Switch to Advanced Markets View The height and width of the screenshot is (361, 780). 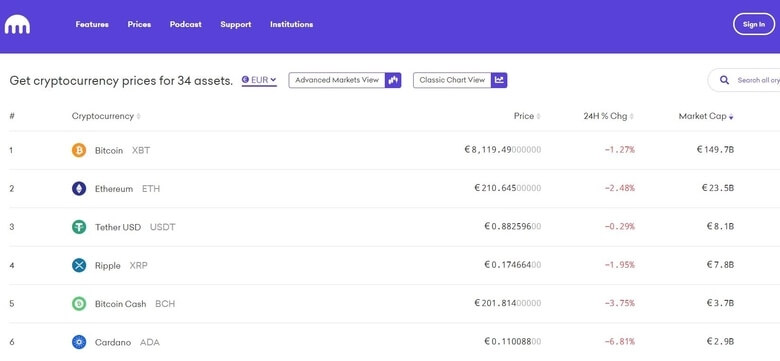pos(345,80)
